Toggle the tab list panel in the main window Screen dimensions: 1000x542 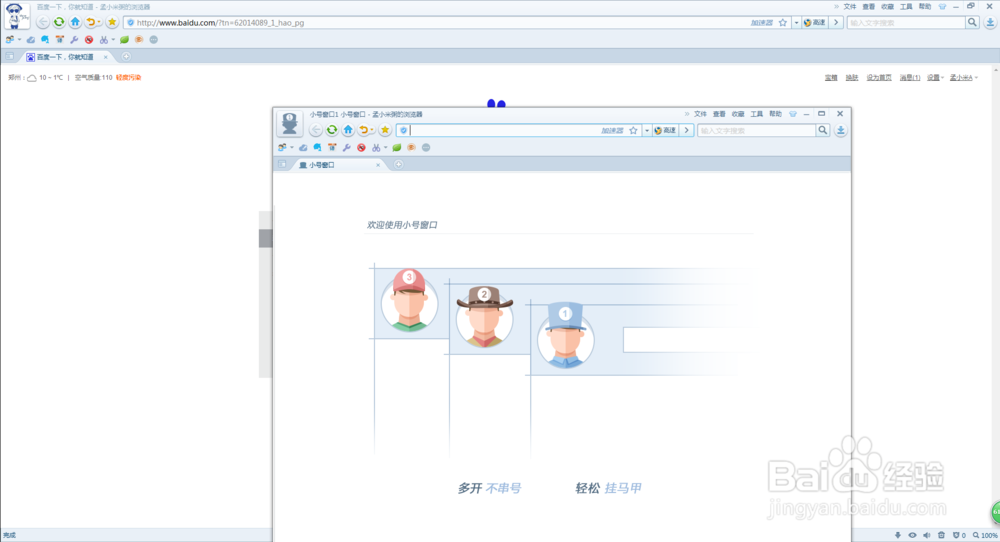pos(10,57)
